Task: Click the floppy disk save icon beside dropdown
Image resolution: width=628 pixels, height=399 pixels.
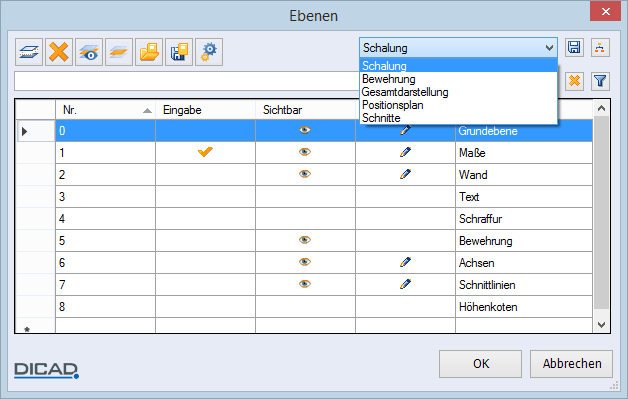Action: click(x=574, y=47)
